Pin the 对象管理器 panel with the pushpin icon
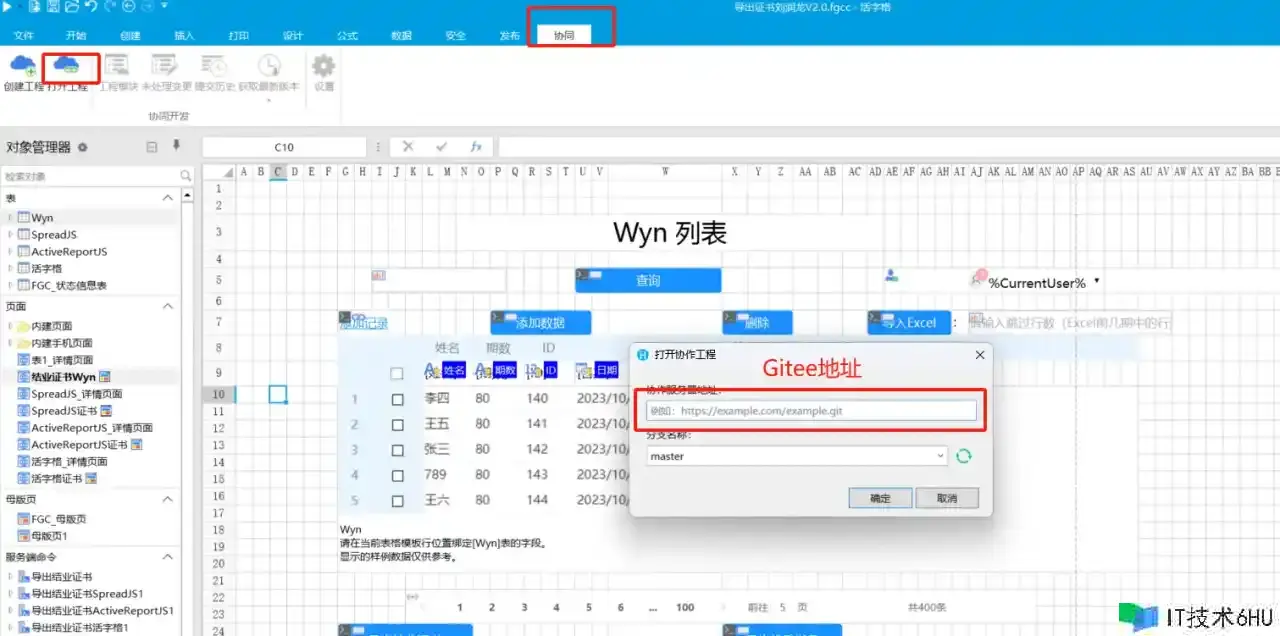This screenshot has width=1280, height=636. point(177,146)
